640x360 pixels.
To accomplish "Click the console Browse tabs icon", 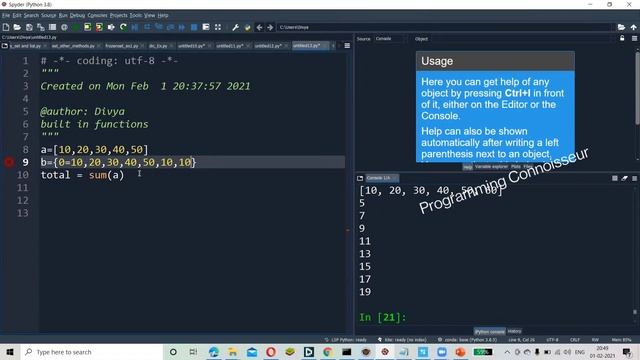I will 360,178.
